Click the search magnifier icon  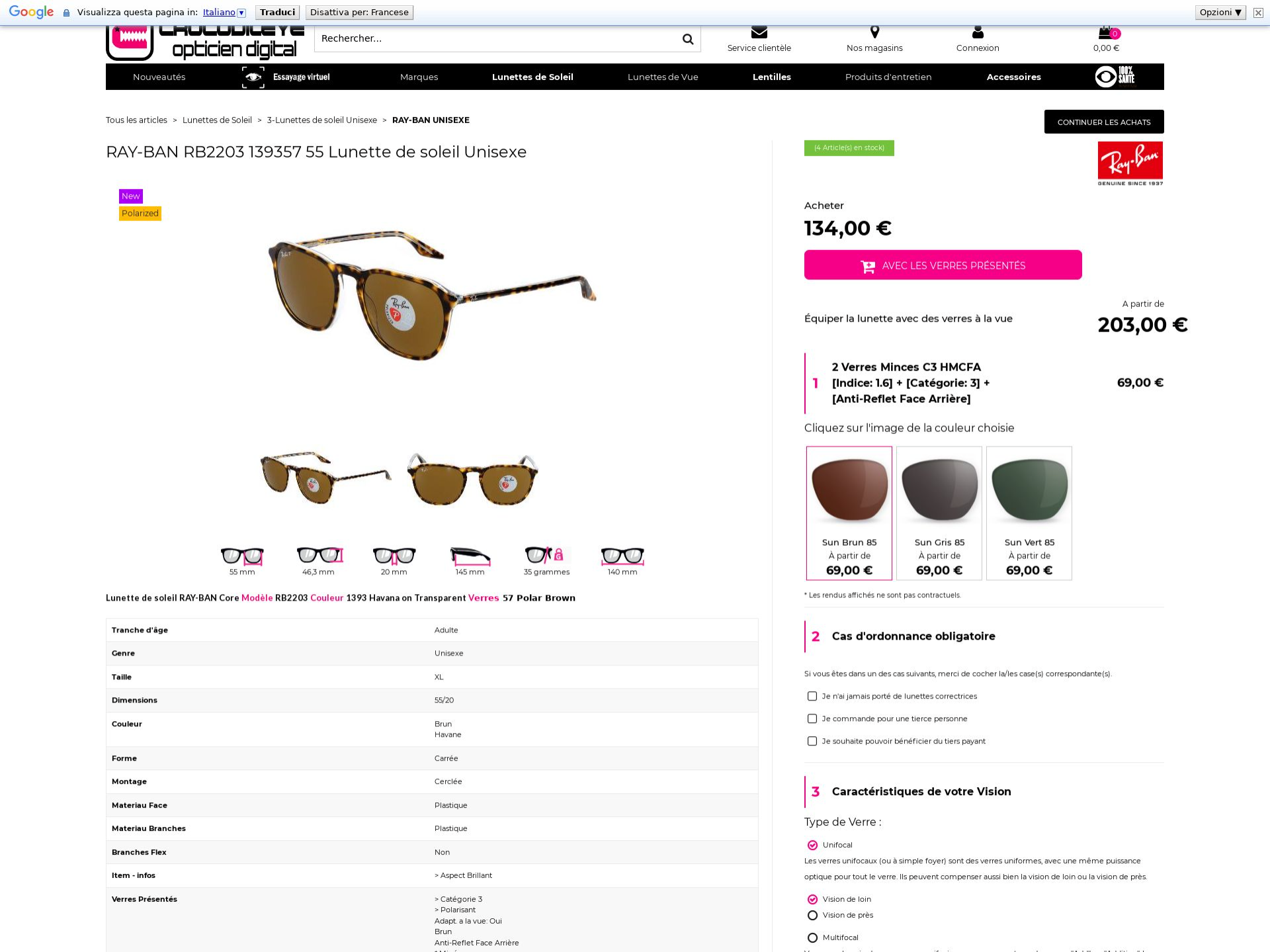coord(688,39)
